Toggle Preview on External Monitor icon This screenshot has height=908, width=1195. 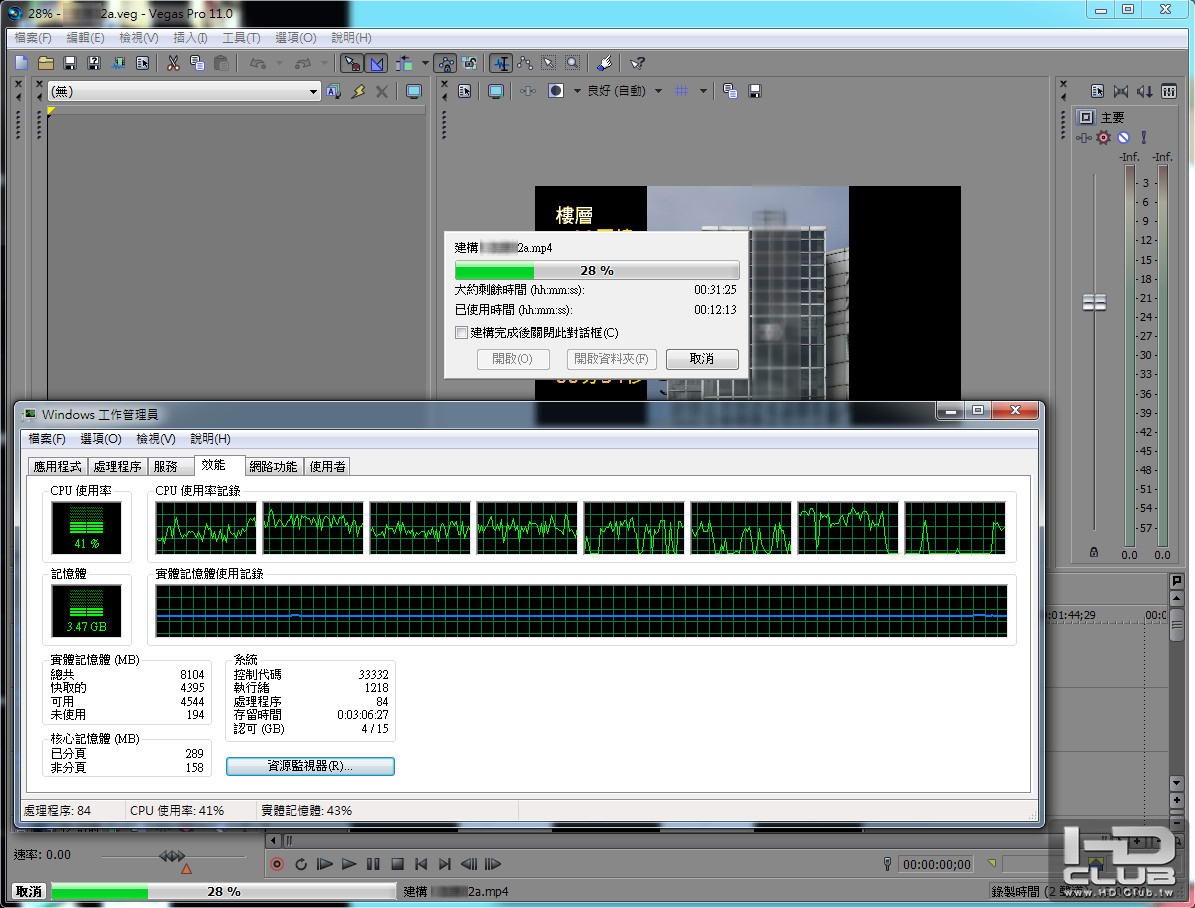(495, 91)
